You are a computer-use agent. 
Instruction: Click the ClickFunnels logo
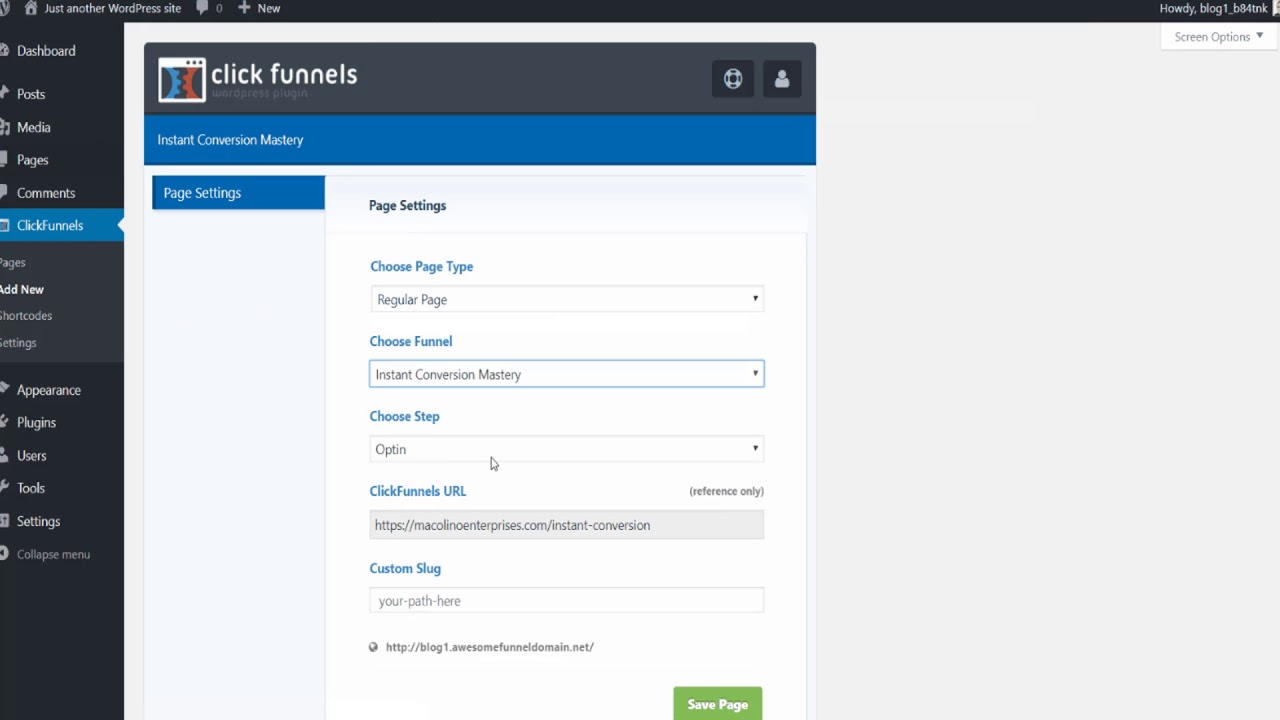pos(257,79)
